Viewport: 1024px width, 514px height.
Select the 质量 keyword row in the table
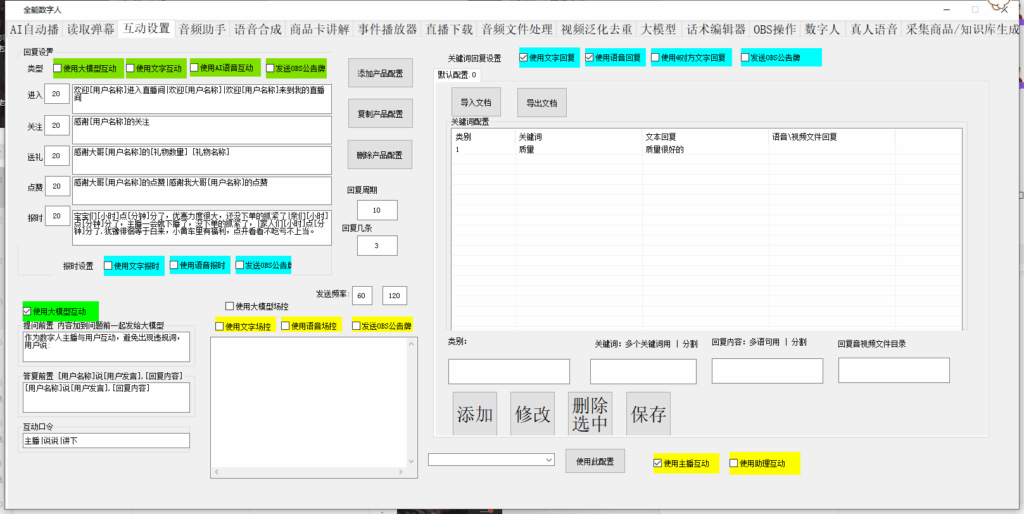673,150
